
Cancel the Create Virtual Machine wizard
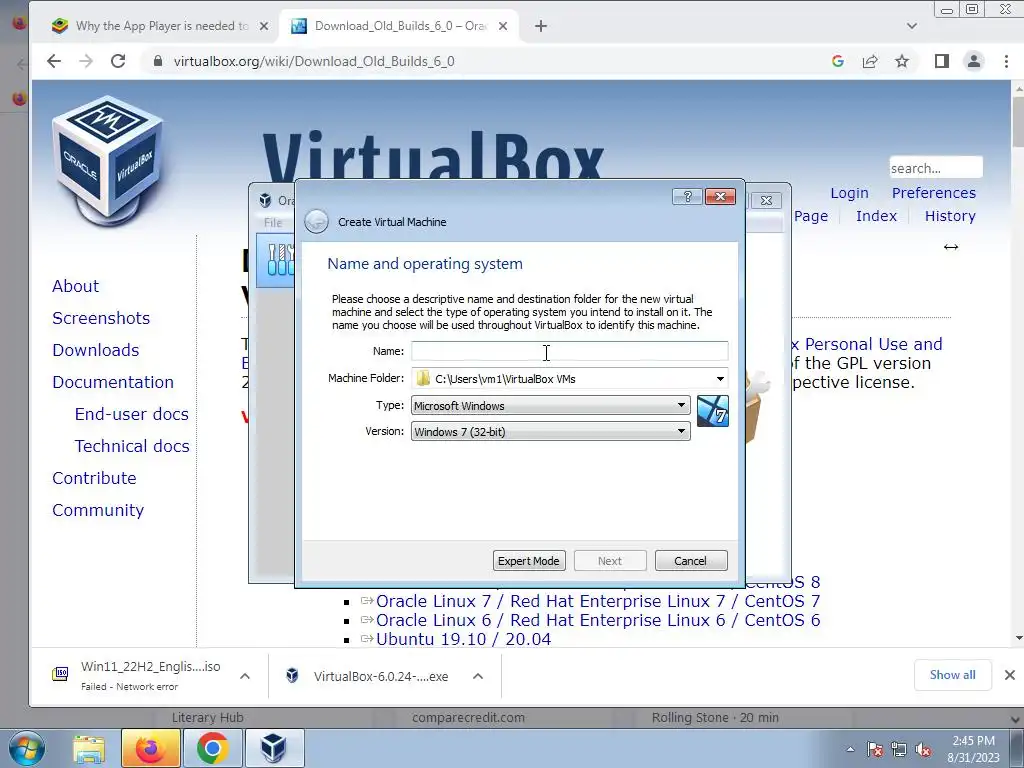point(691,561)
